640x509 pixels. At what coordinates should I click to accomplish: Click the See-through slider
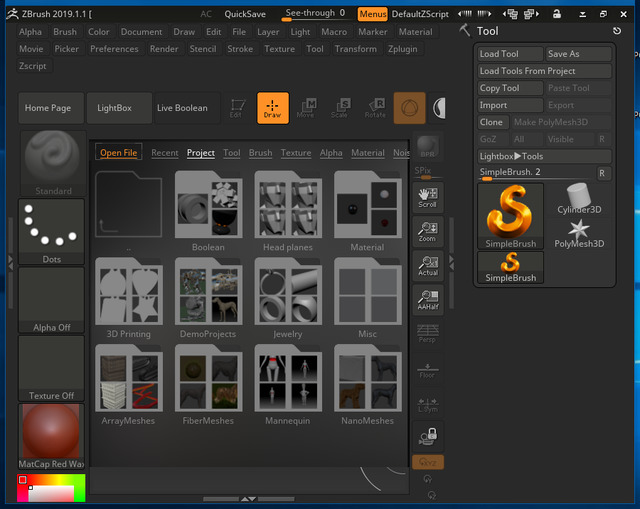point(316,14)
